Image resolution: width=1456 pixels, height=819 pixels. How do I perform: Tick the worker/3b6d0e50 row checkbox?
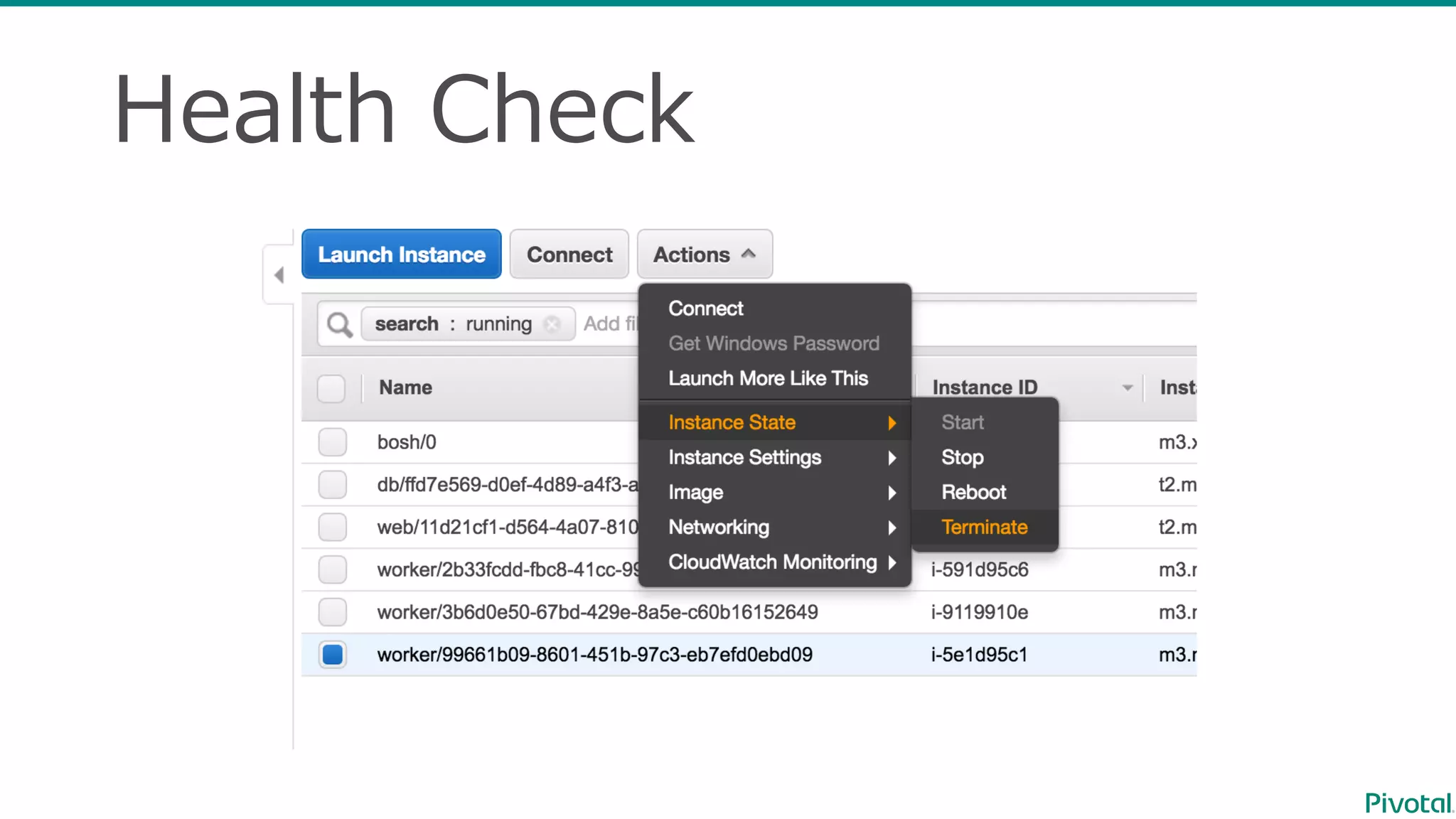click(332, 612)
